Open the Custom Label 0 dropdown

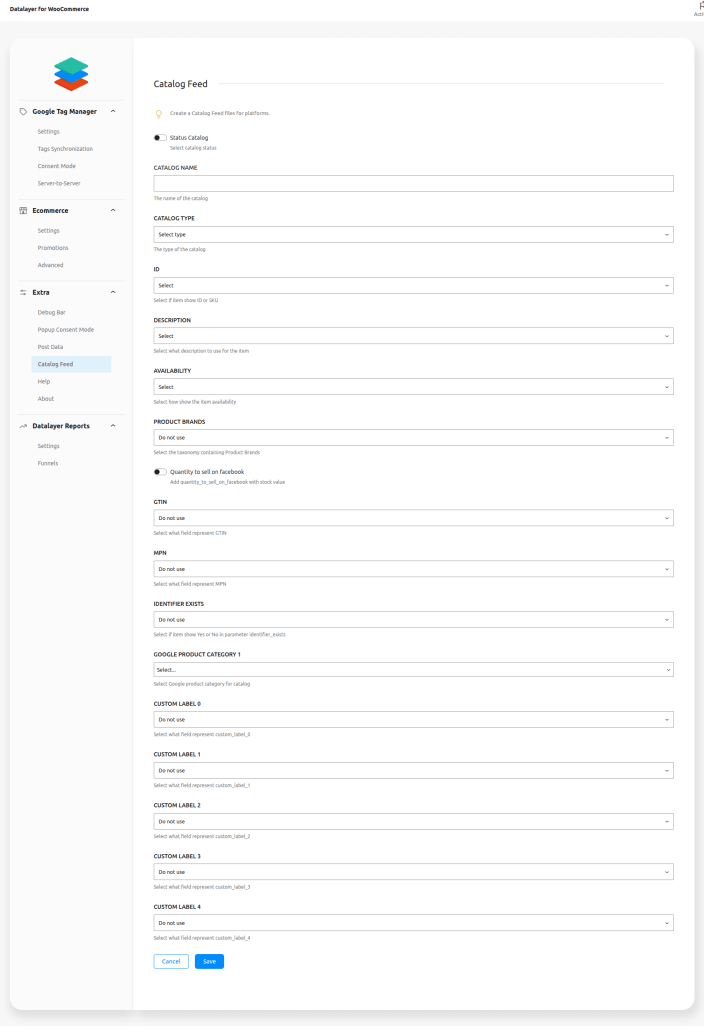[413, 720]
